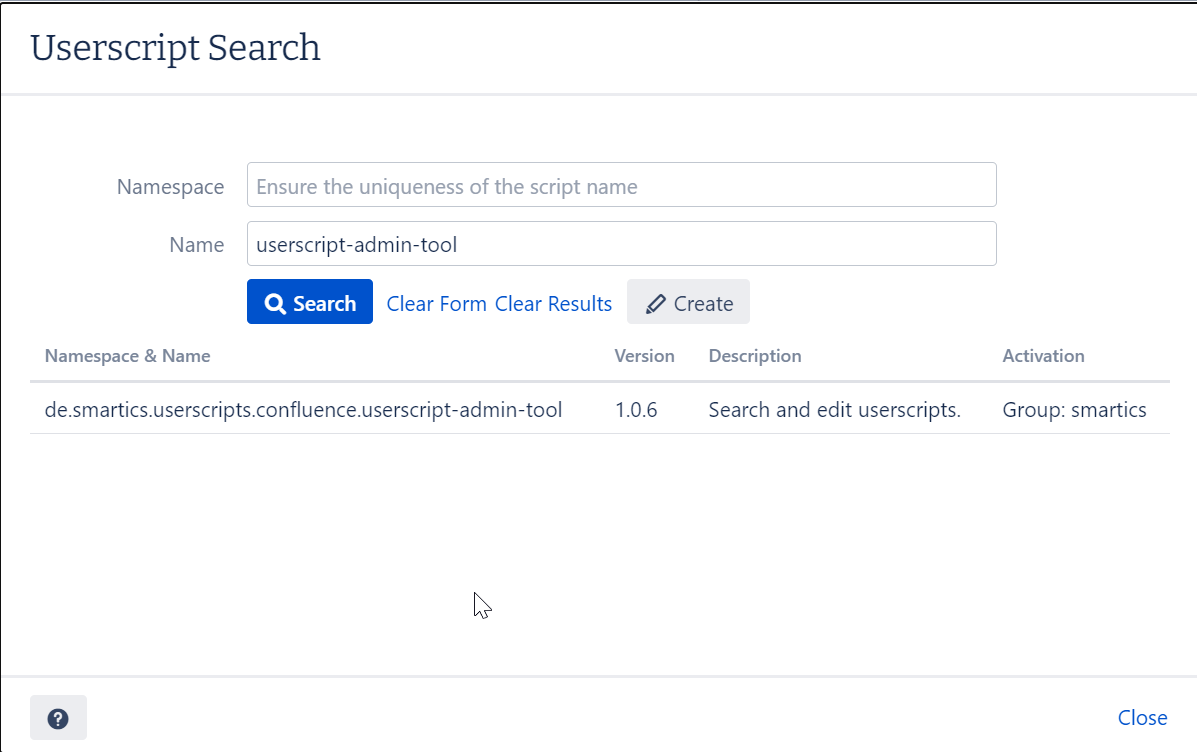Screen dimensions: 1197x752
Task: Close the Userscript Search dialog
Action: [x=1142, y=717]
